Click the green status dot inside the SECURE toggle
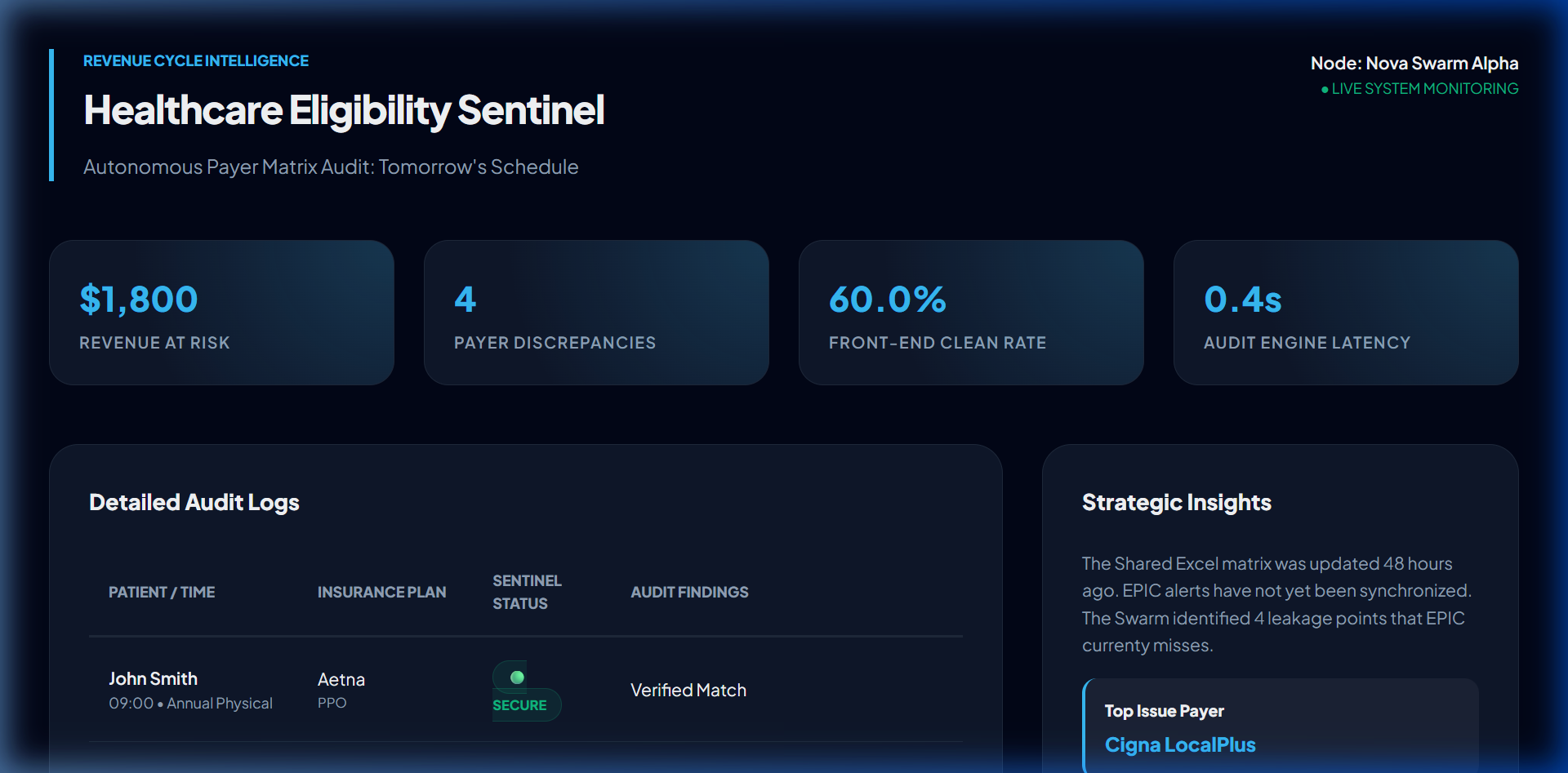Viewport: 1568px width, 773px height. tap(516, 676)
